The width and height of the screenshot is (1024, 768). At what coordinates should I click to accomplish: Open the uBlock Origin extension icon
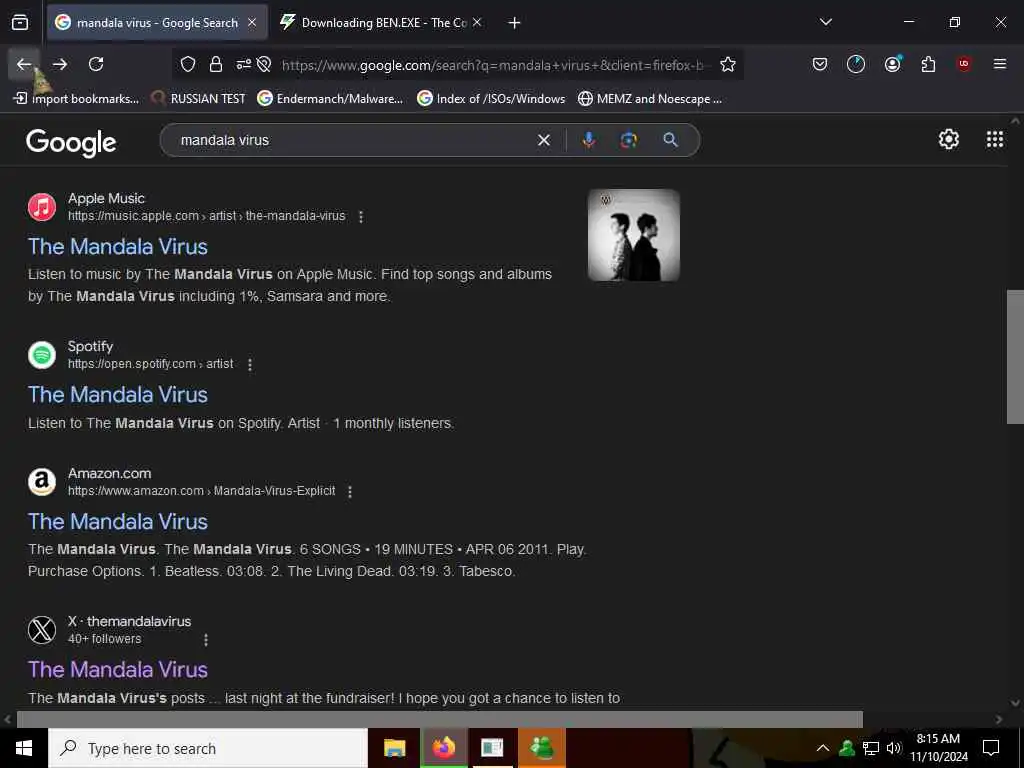point(964,64)
